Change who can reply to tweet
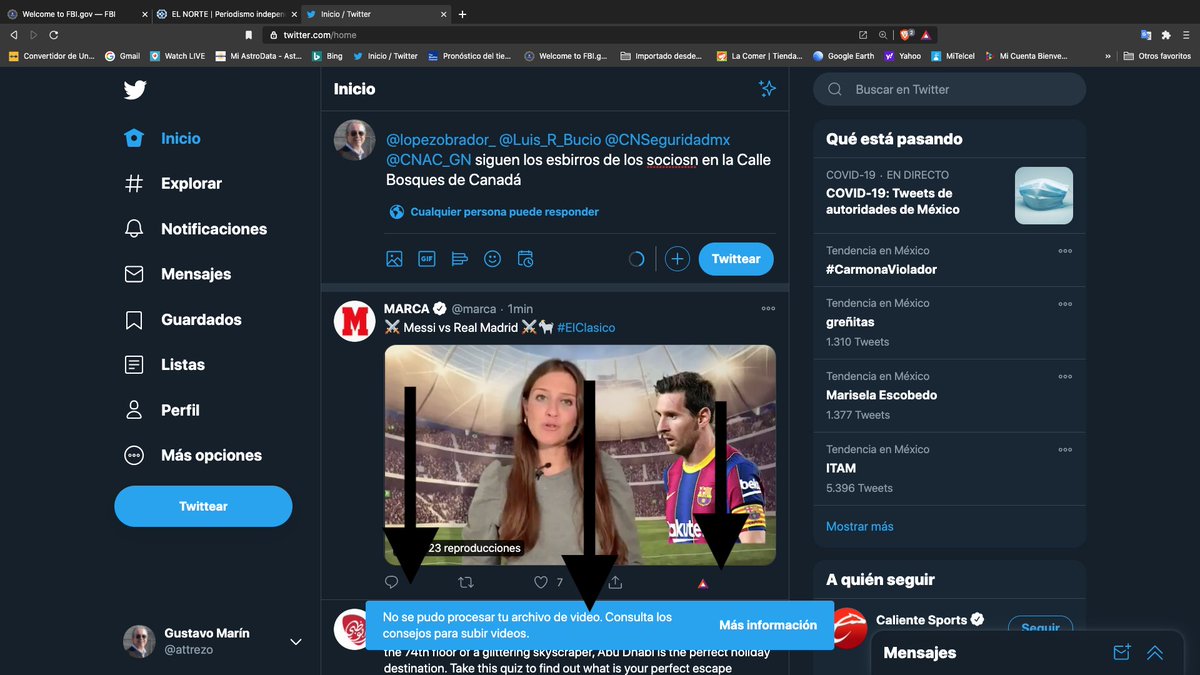Viewport: 1200px width, 675px height. 494,212
